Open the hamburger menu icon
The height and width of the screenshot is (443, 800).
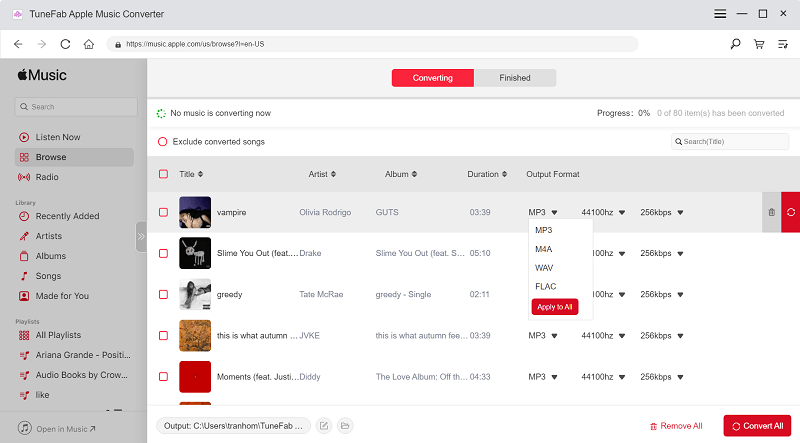pyautogui.click(x=720, y=14)
